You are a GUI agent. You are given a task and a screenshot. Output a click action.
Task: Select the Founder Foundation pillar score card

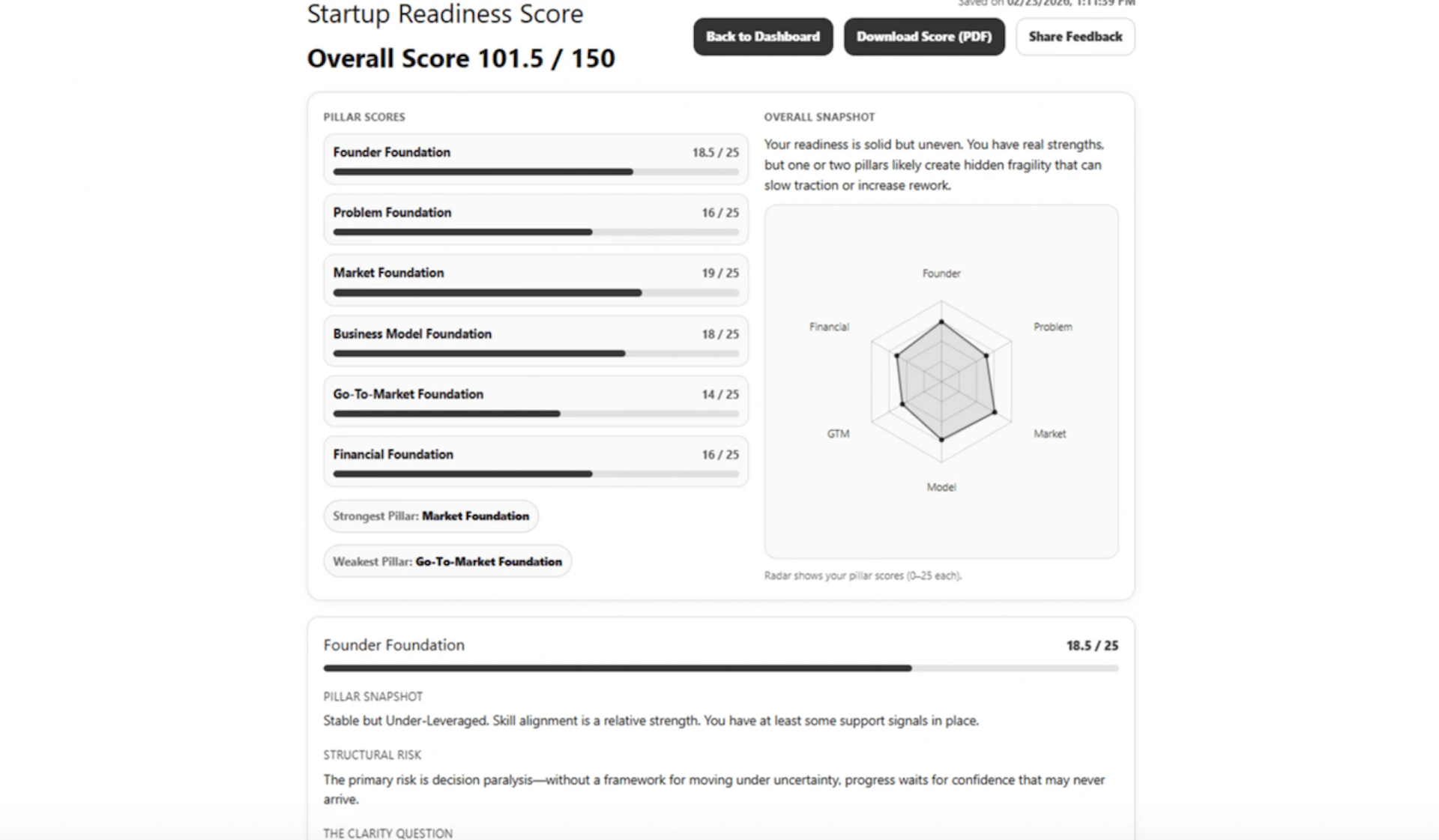[x=535, y=159]
